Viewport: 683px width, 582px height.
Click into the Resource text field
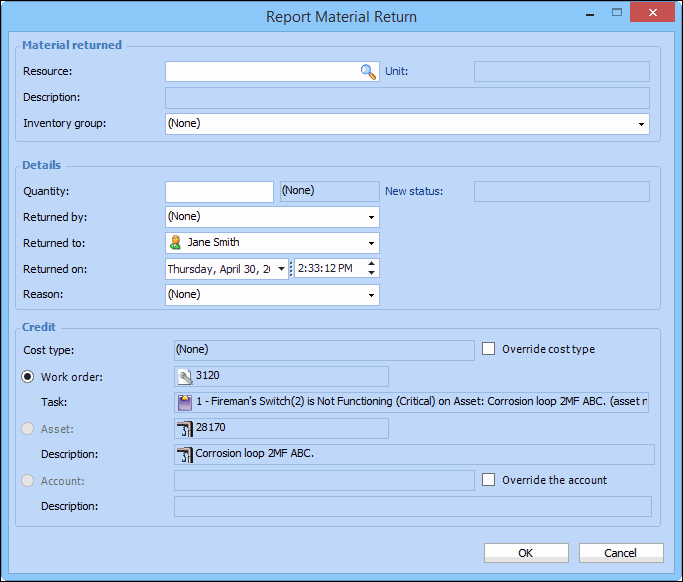click(262, 72)
